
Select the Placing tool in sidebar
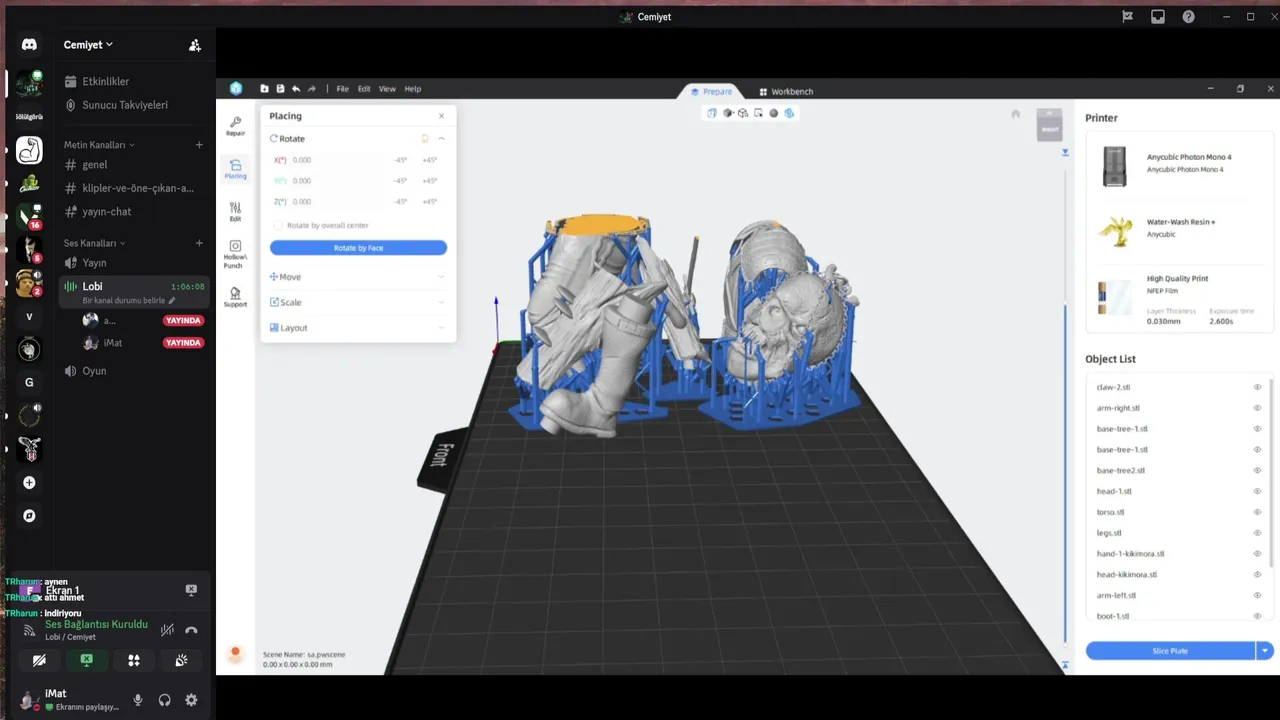(235, 169)
